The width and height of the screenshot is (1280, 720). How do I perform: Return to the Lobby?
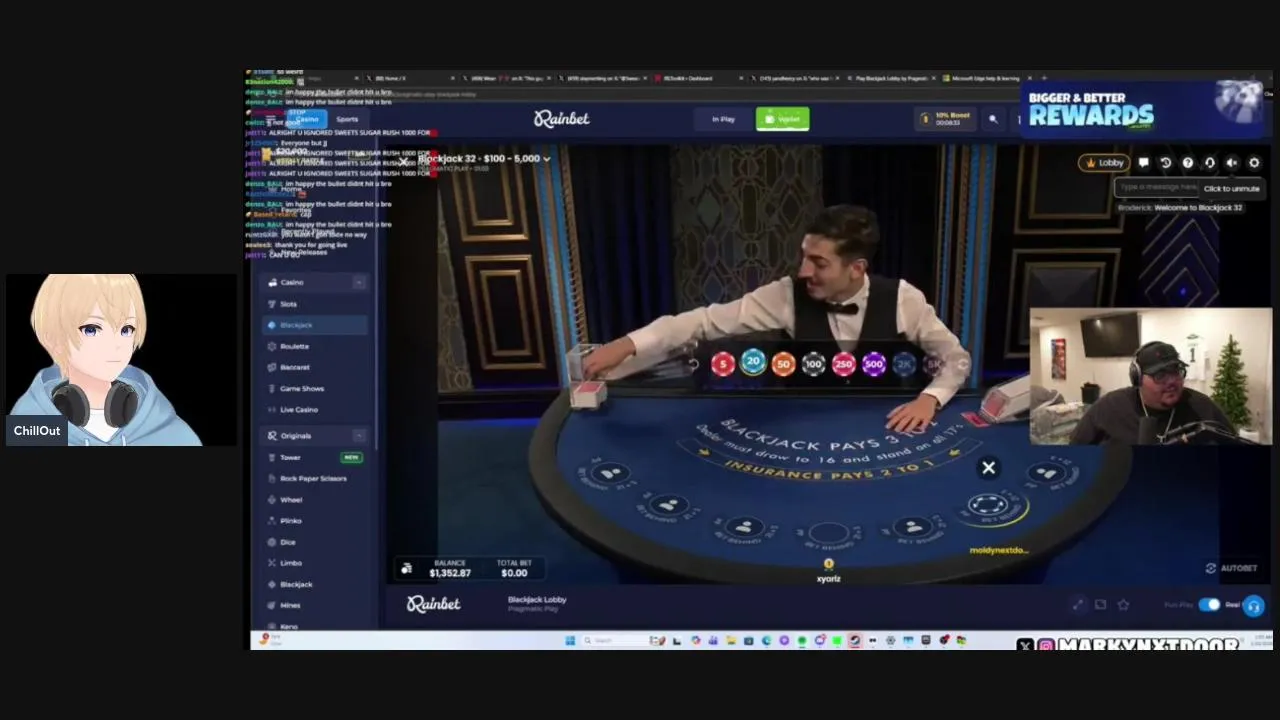(x=1104, y=163)
